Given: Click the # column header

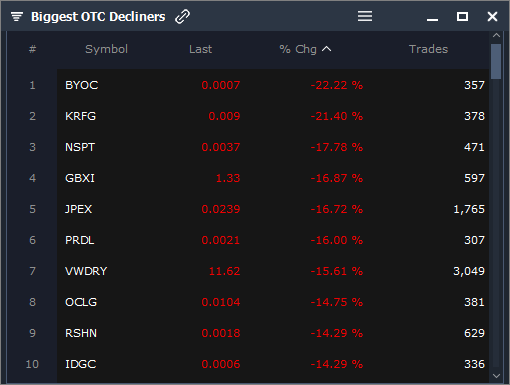Looking at the screenshot, I should (x=32, y=49).
